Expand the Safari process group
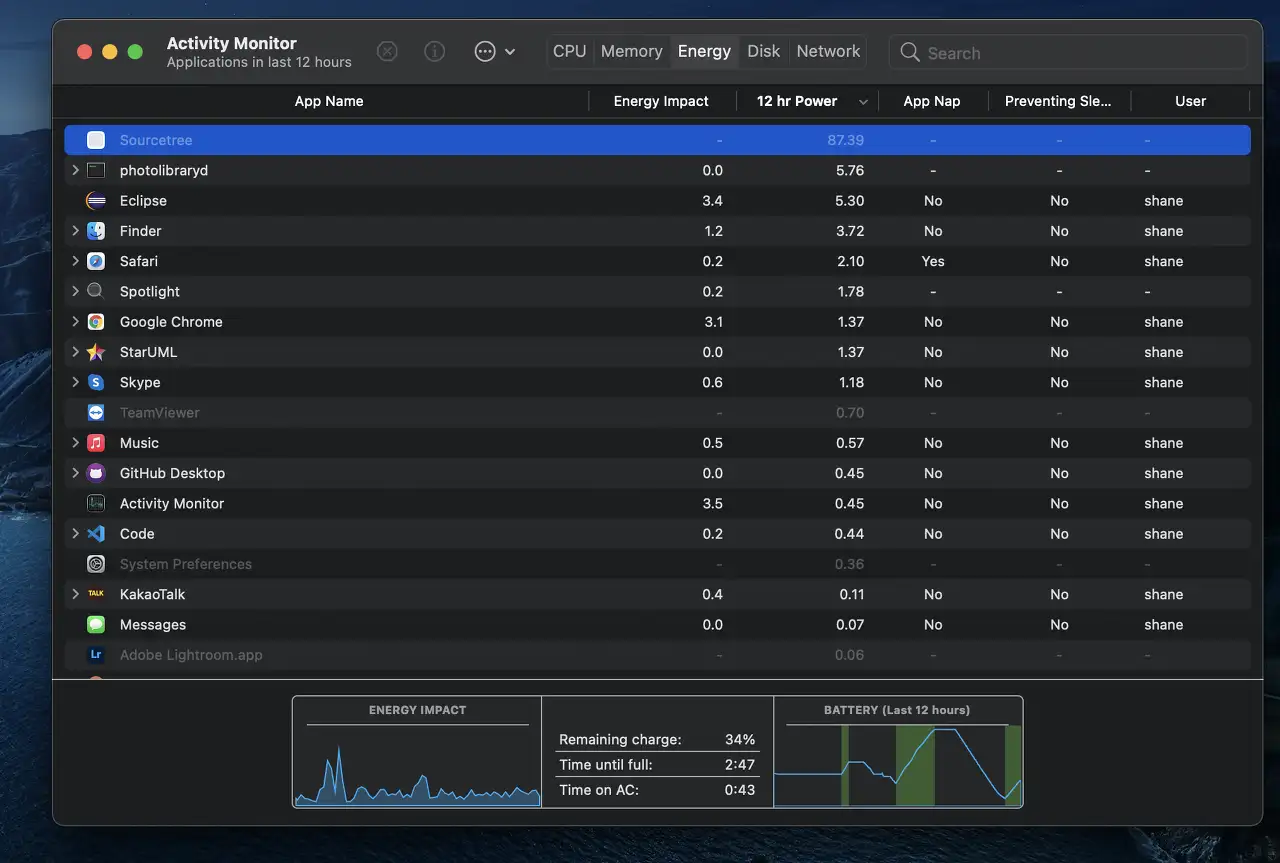Screen dimensions: 1280x863 pyautogui.click(x=75, y=261)
